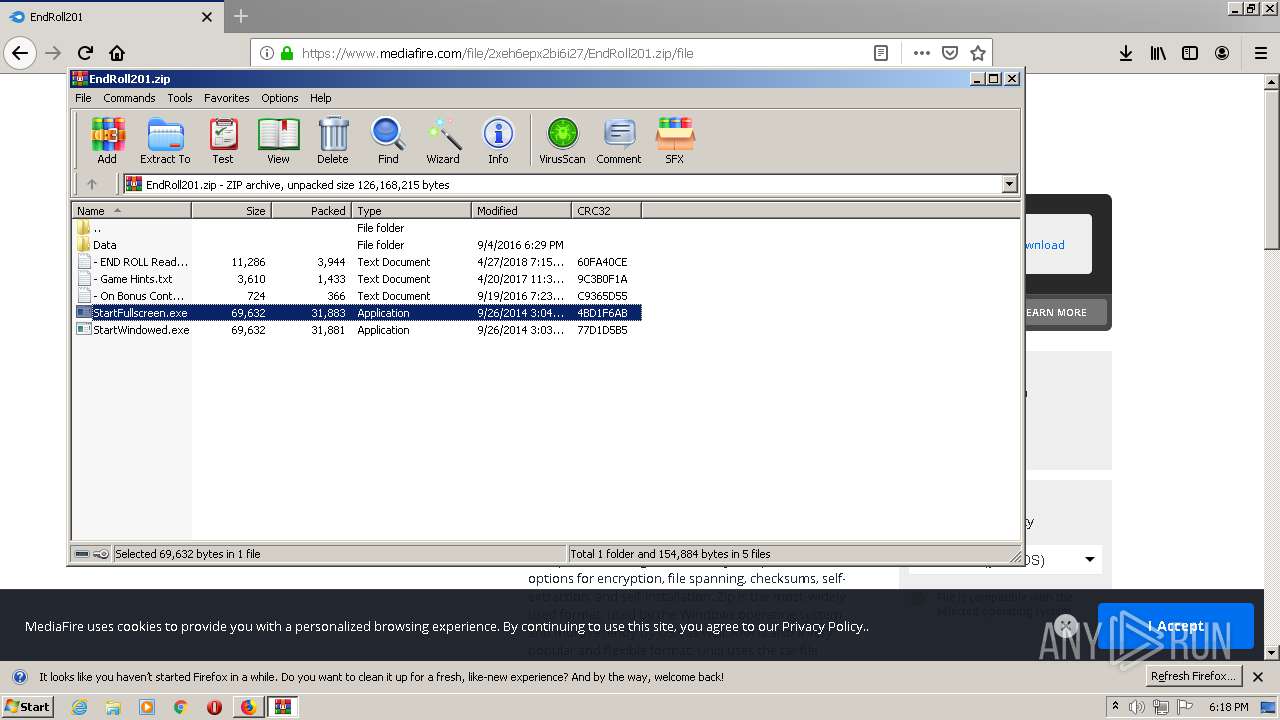Sort file list by Size column
The width and height of the screenshot is (1280, 720).
pos(231,211)
